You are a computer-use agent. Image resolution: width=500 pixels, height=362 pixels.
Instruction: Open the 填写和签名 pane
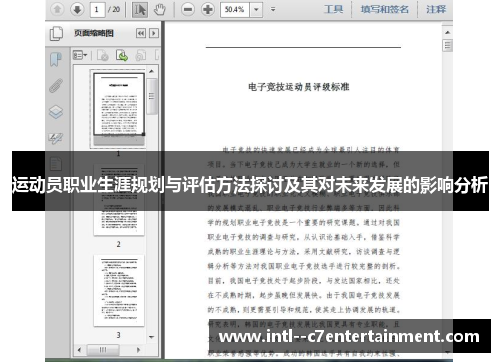(384, 9)
